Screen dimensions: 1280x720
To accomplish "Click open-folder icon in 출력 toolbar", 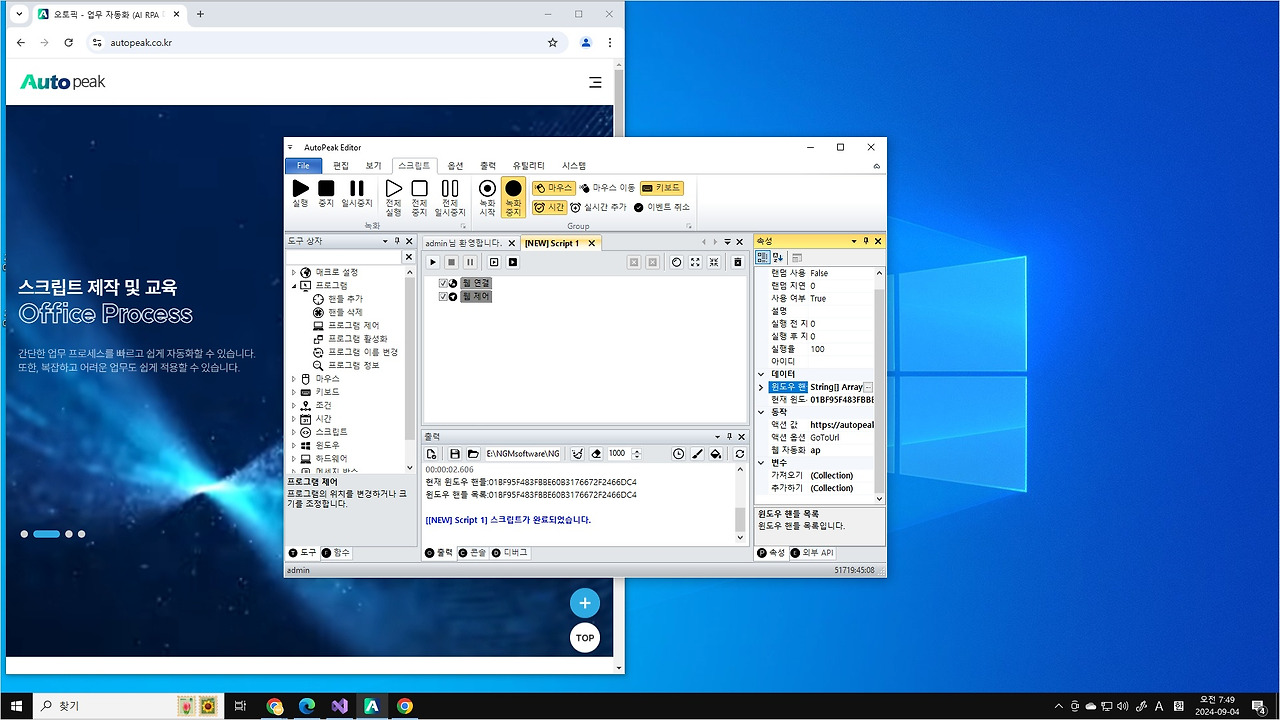I will (x=473, y=454).
